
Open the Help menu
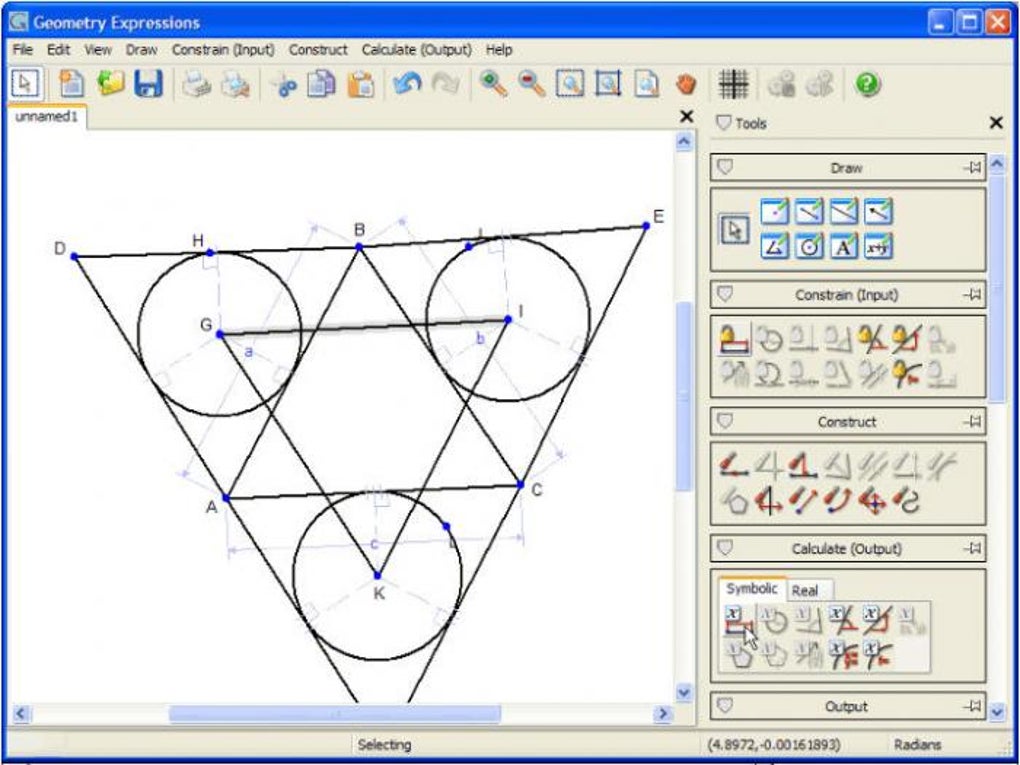point(499,49)
